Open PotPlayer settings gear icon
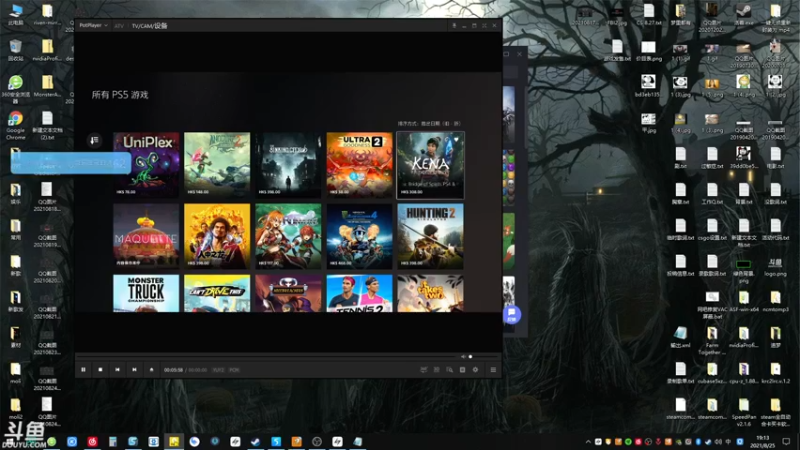The height and width of the screenshot is (450, 800). pyautogui.click(x=476, y=369)
